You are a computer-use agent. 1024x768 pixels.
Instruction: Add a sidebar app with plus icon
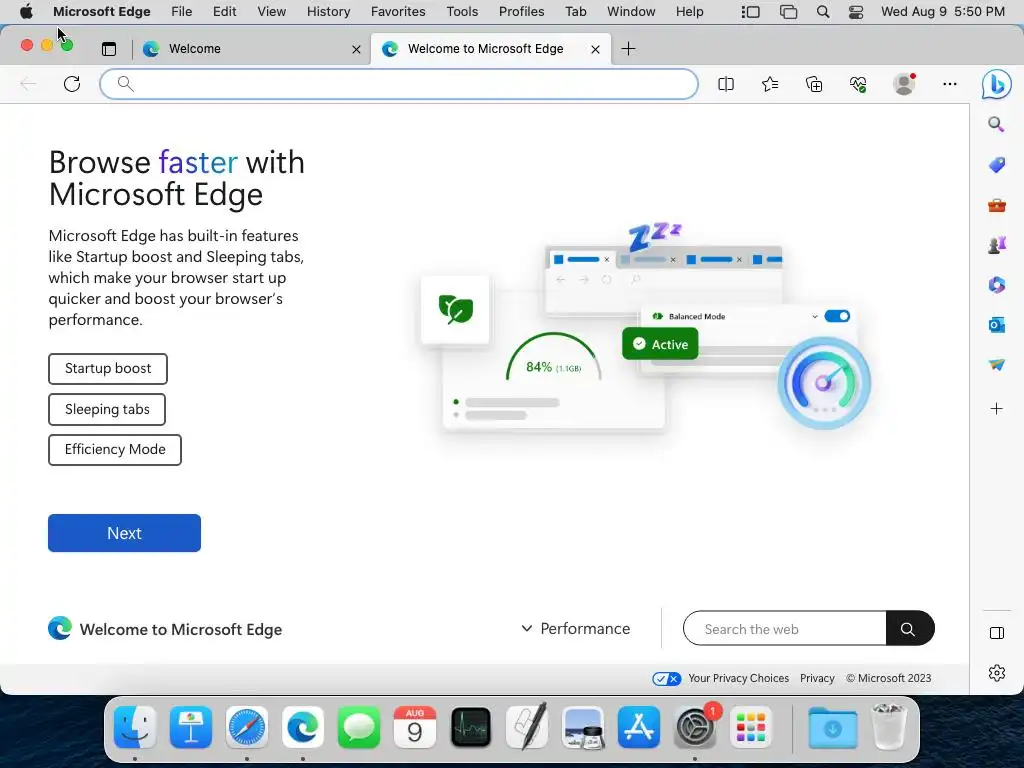[x=997, y=409]
